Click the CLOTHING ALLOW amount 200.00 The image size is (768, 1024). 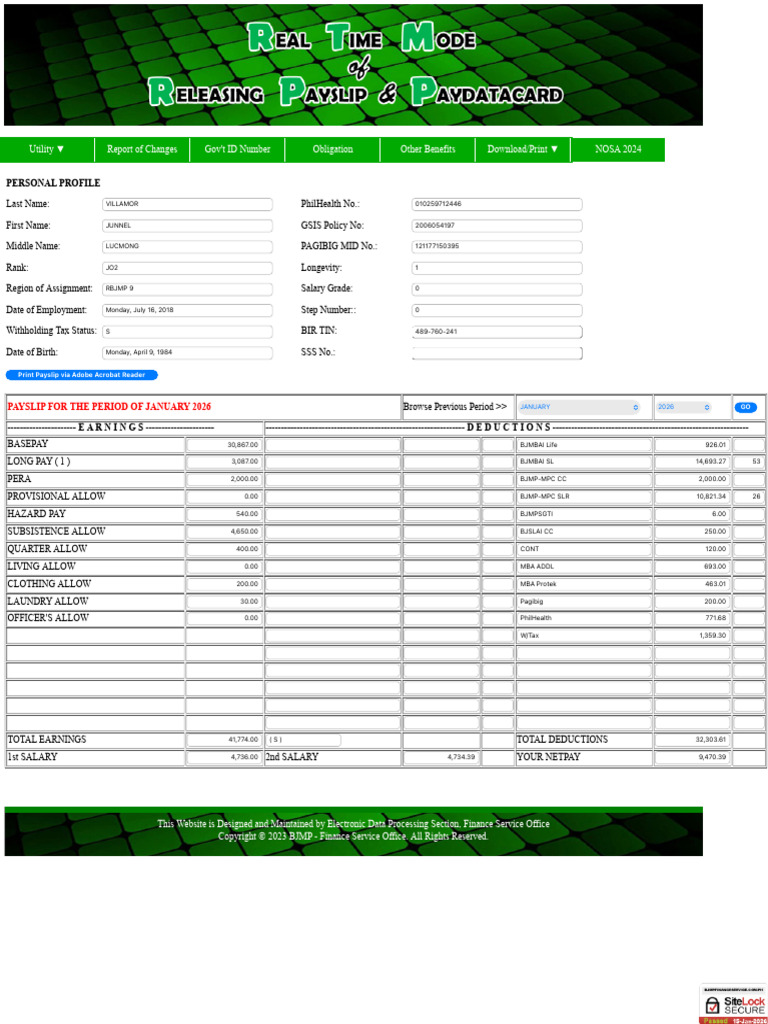click(x=224, y=584)
